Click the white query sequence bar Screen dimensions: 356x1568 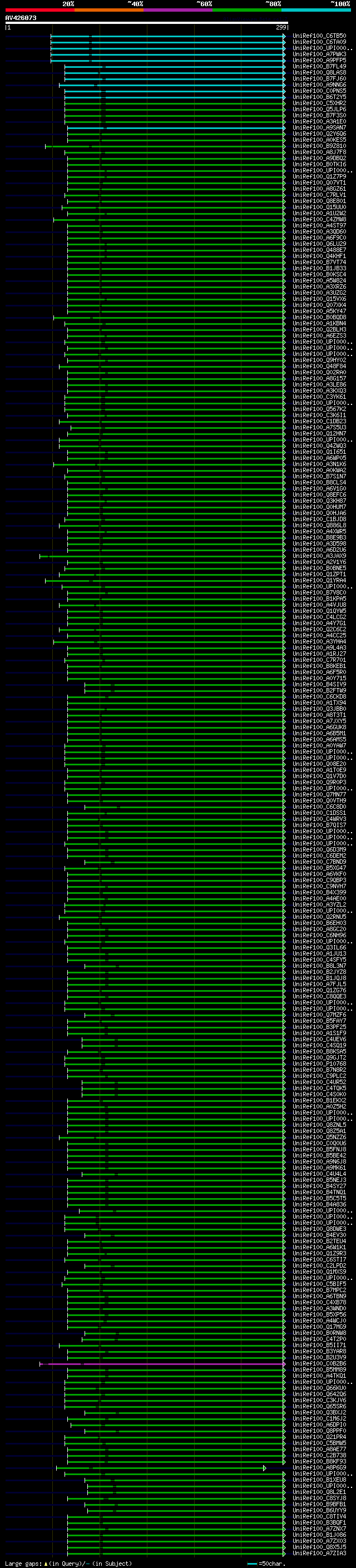[147, 23]
